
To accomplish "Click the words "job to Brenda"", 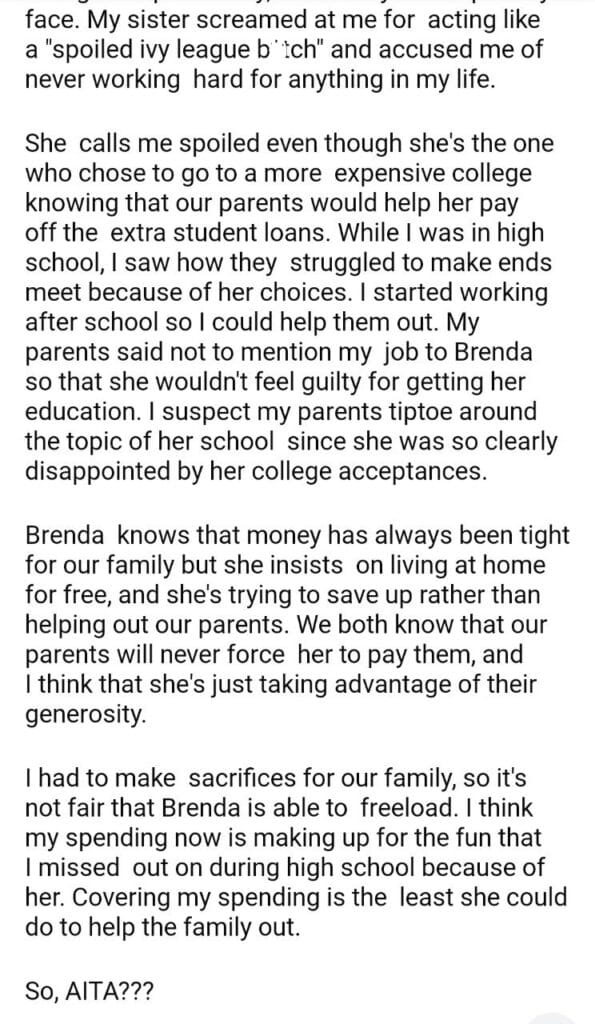I will coord(457,351).
